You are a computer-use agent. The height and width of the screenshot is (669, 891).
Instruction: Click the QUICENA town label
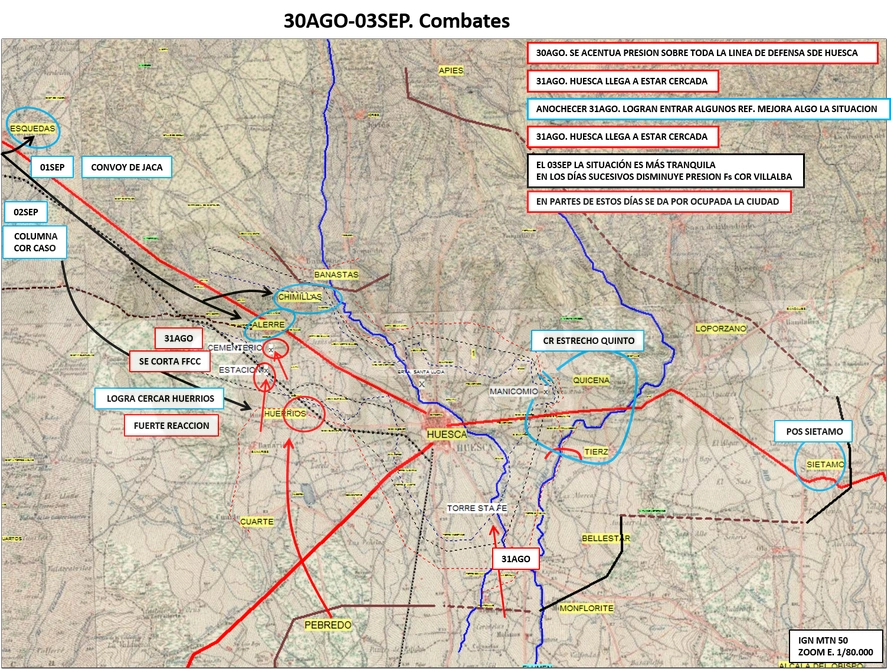point(591,380)
